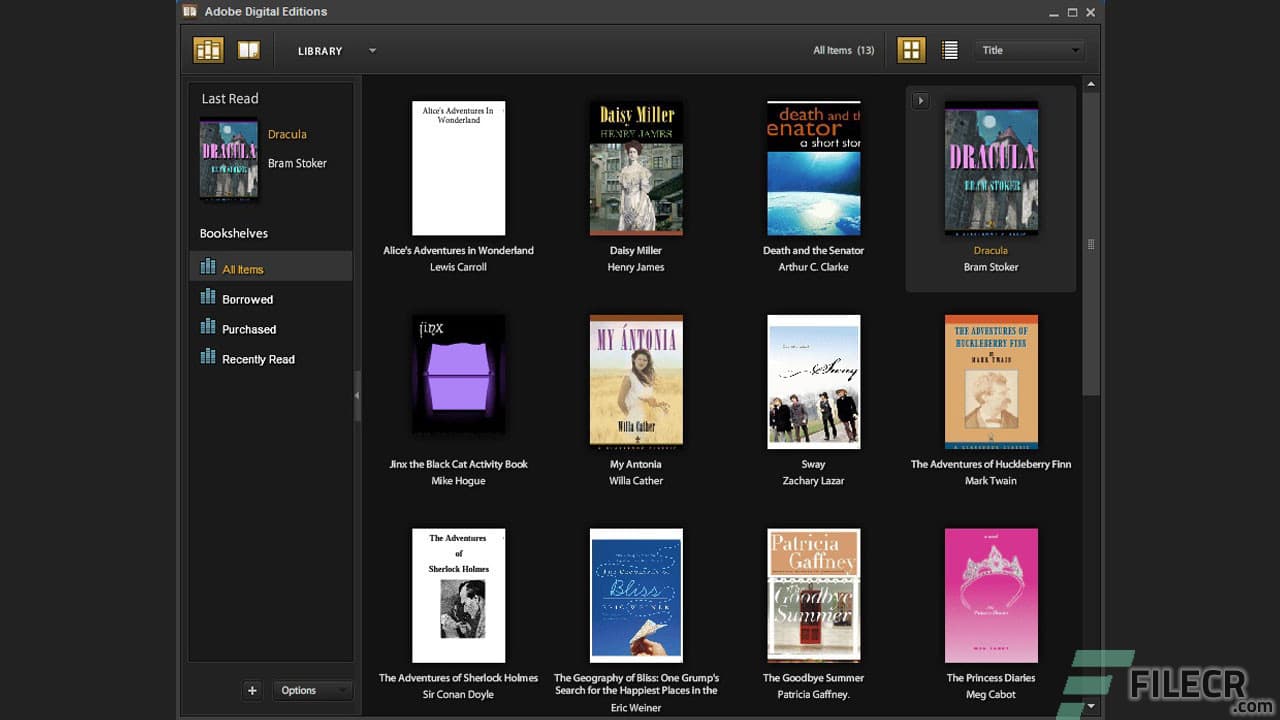Click the Adobe Digital Editions title bar icon
The height and width of the screenshot is (720, 1280).
188,11
